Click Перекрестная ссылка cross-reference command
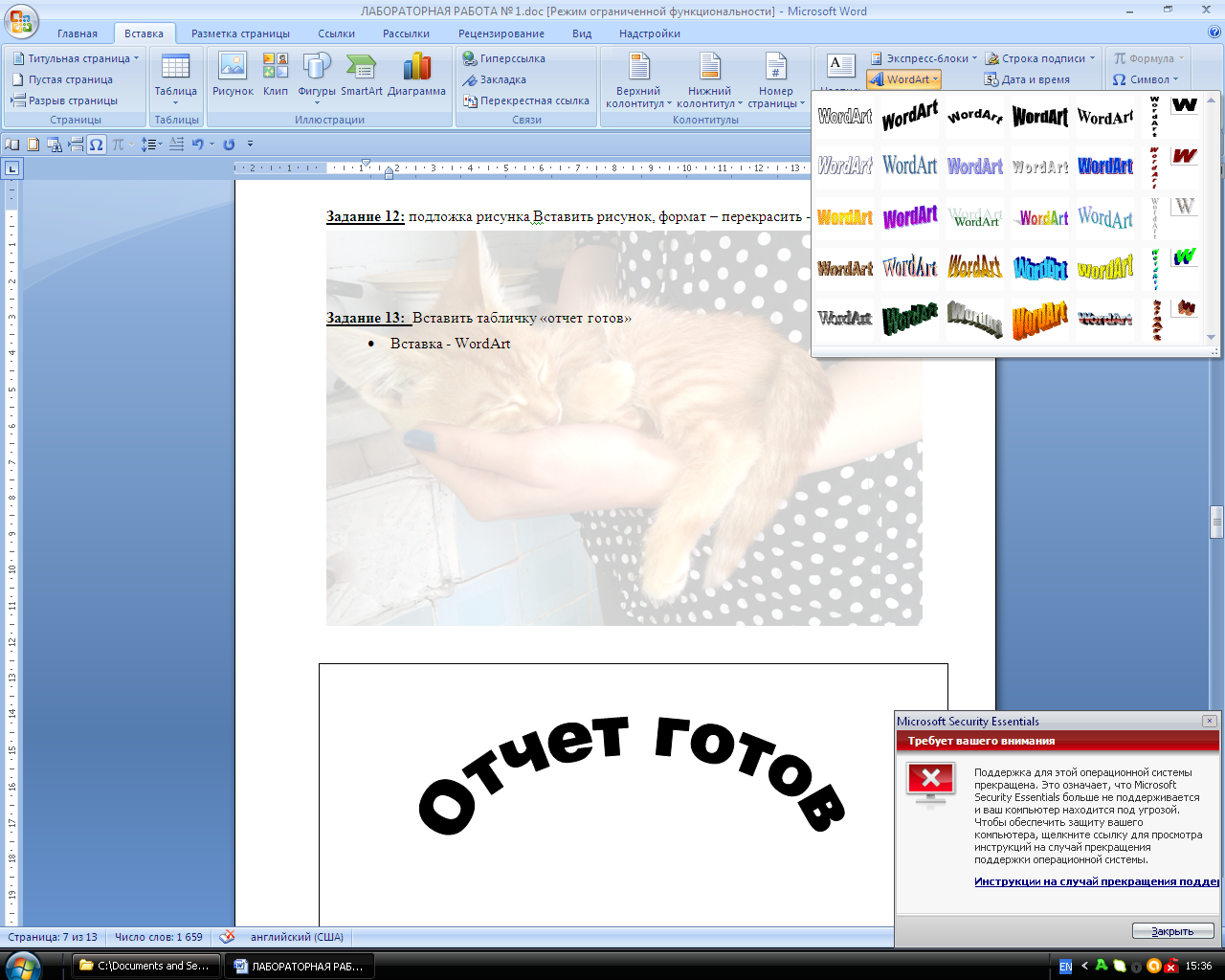 pos(525,100)
